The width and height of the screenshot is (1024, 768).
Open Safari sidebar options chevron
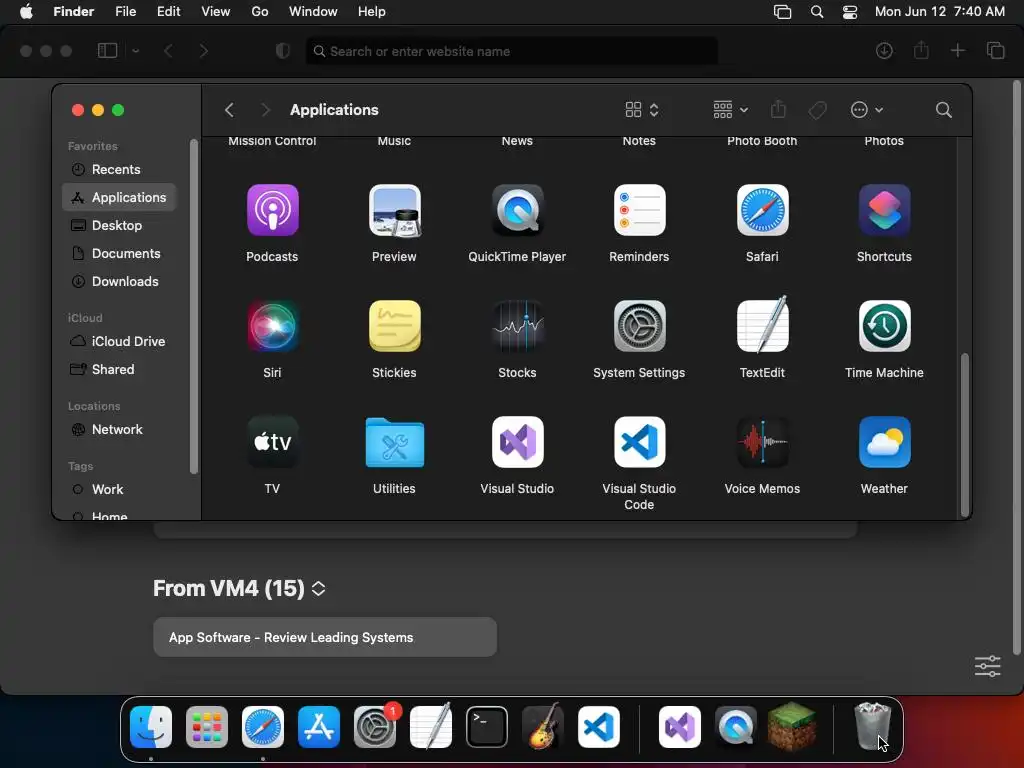136,51
